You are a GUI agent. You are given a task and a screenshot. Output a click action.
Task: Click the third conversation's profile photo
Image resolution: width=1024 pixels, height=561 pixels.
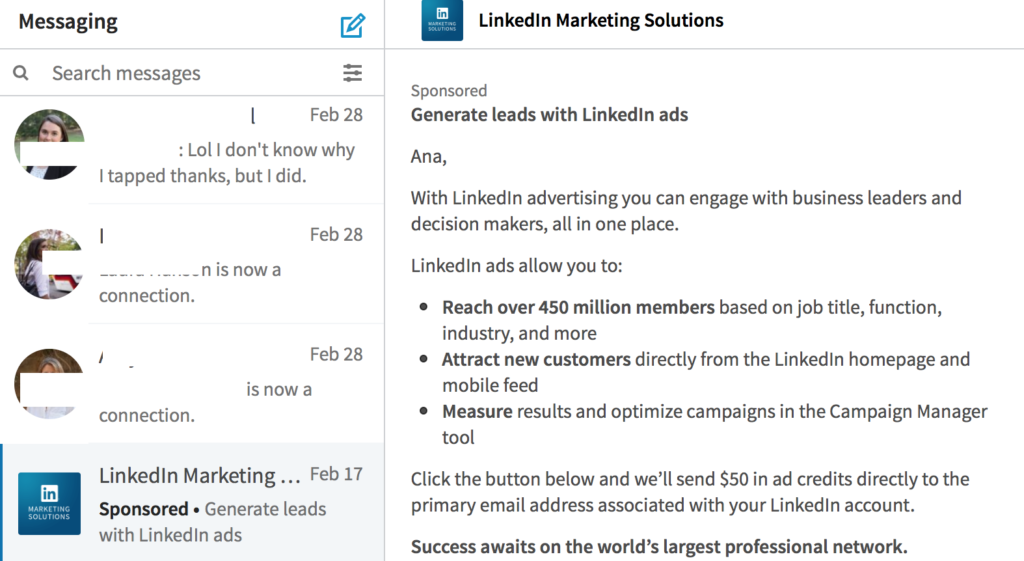click(x=50, y=383)
